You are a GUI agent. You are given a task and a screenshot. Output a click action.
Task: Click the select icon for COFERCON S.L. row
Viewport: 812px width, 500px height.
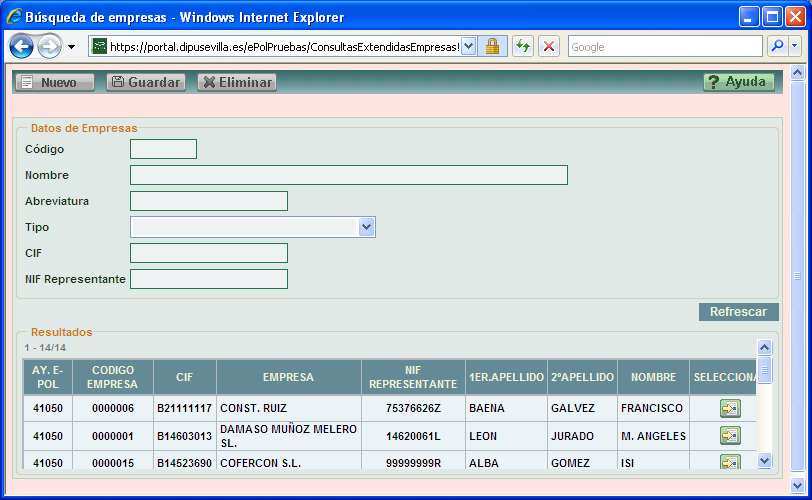[730, 462]
